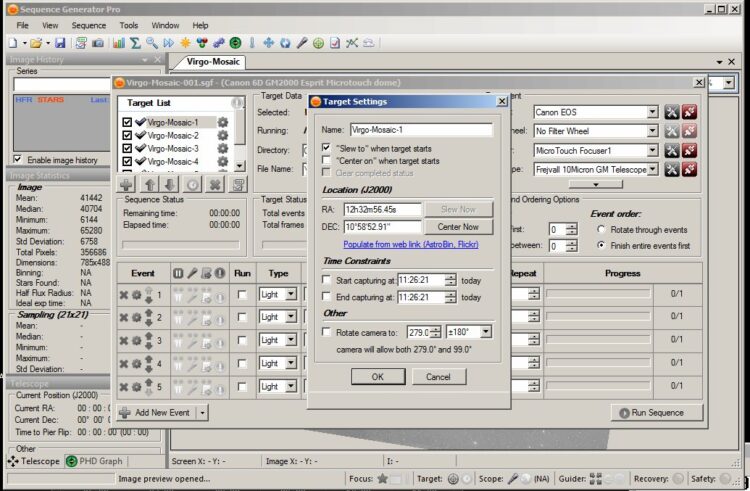This screenshot has width=750, height=491.
Task: Select Rotate through events radio button
Action: tap(601, 229)
